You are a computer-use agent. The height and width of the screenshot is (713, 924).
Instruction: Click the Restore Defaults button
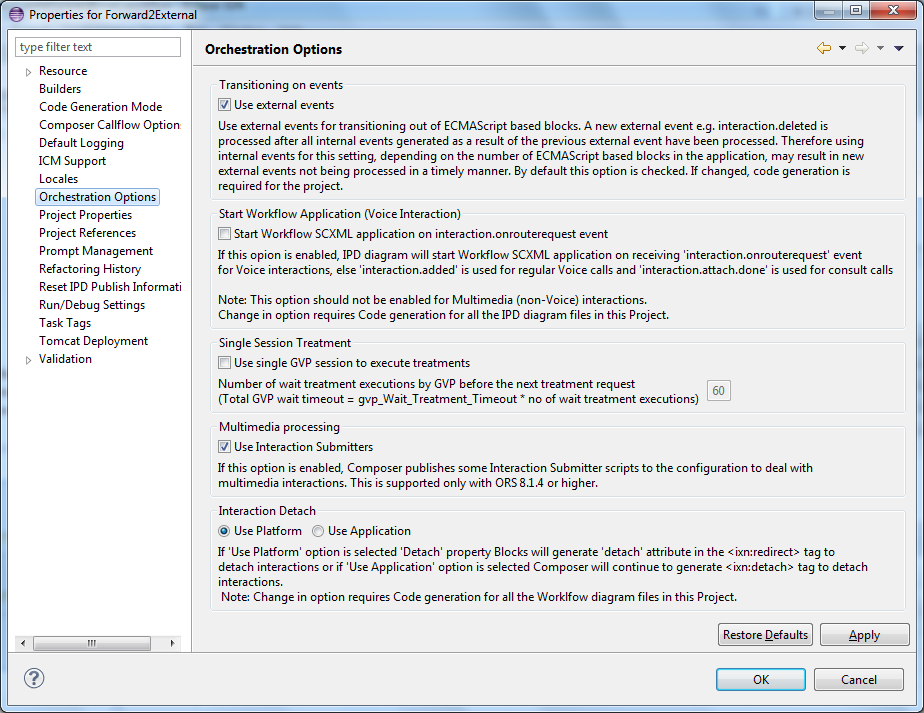pyautogui.click(x=765, y=635)
